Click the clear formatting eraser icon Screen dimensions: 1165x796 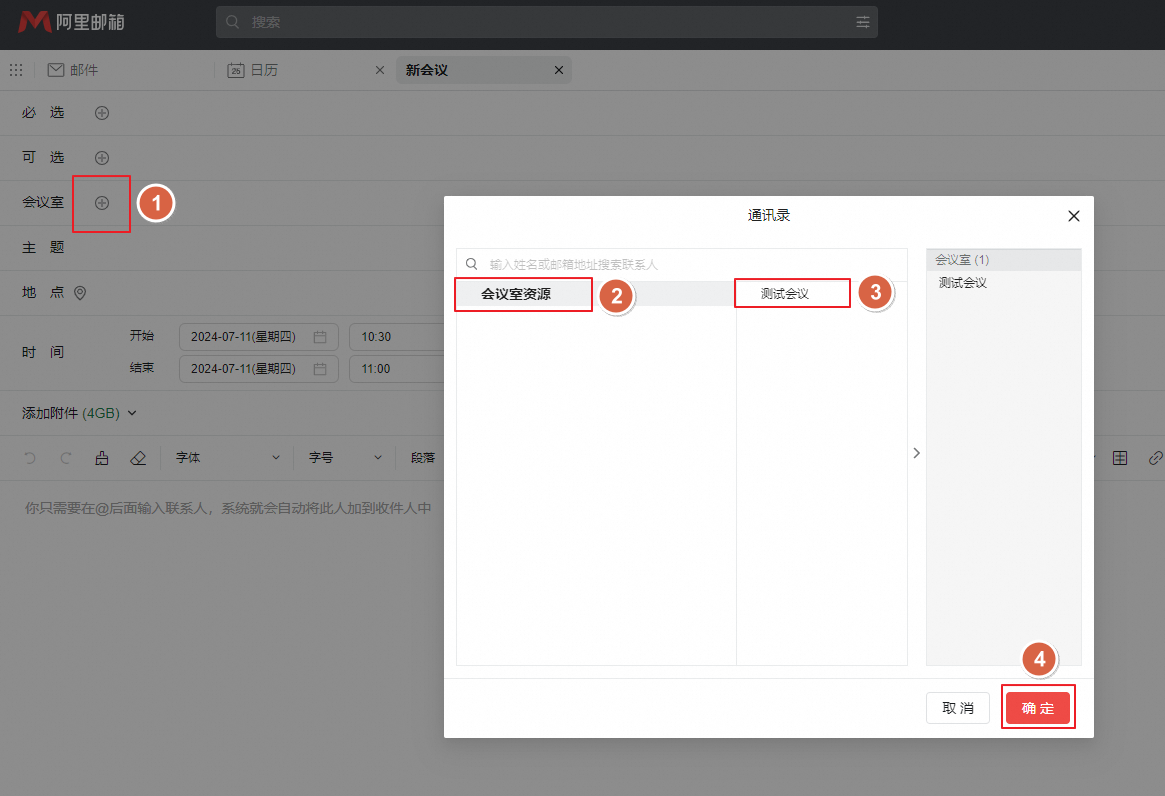[138, 457]
